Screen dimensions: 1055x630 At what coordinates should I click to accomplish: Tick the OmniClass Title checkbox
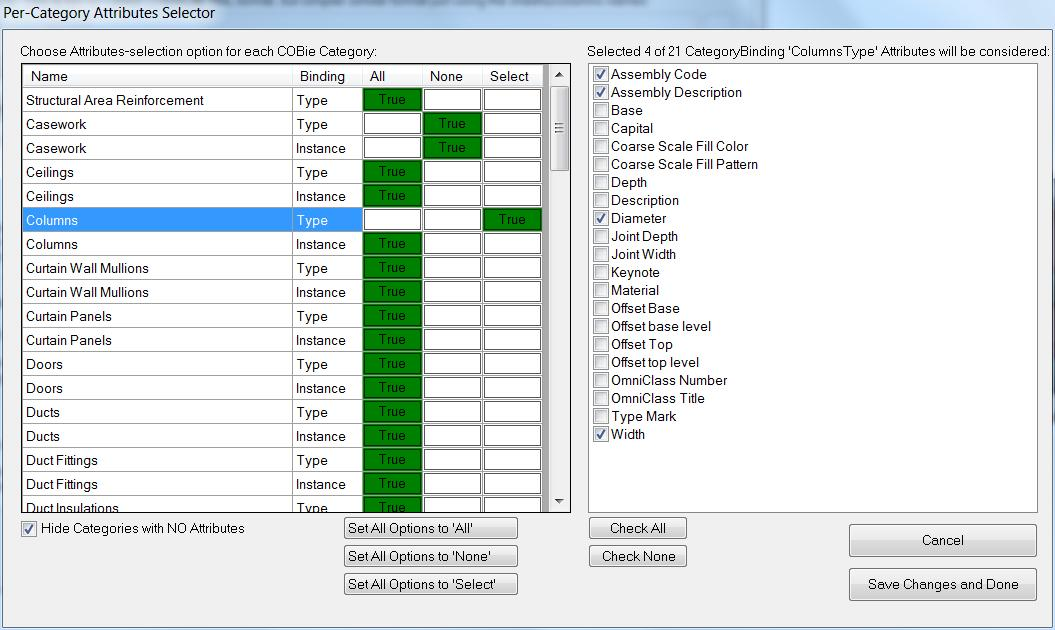(x=601, y=398)
